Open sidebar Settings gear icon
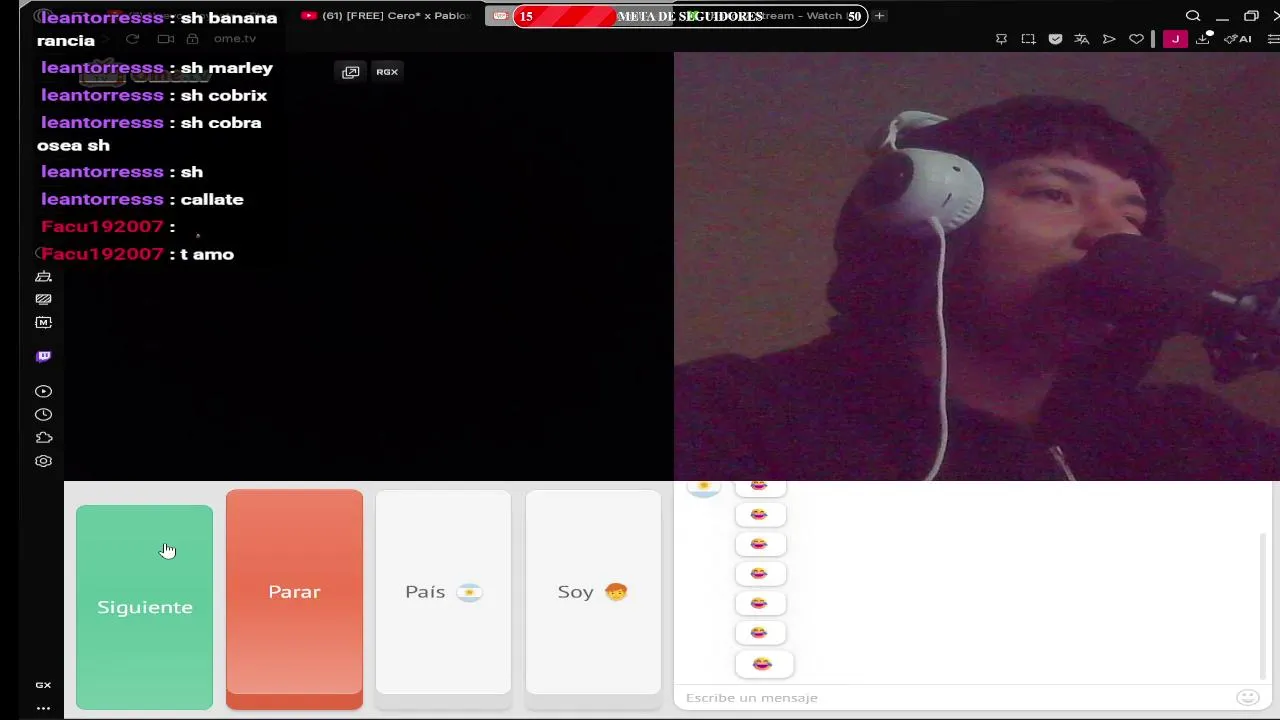Image resolution: width=1280 pixels, height=720 pixels. click(x=43, y=461)
